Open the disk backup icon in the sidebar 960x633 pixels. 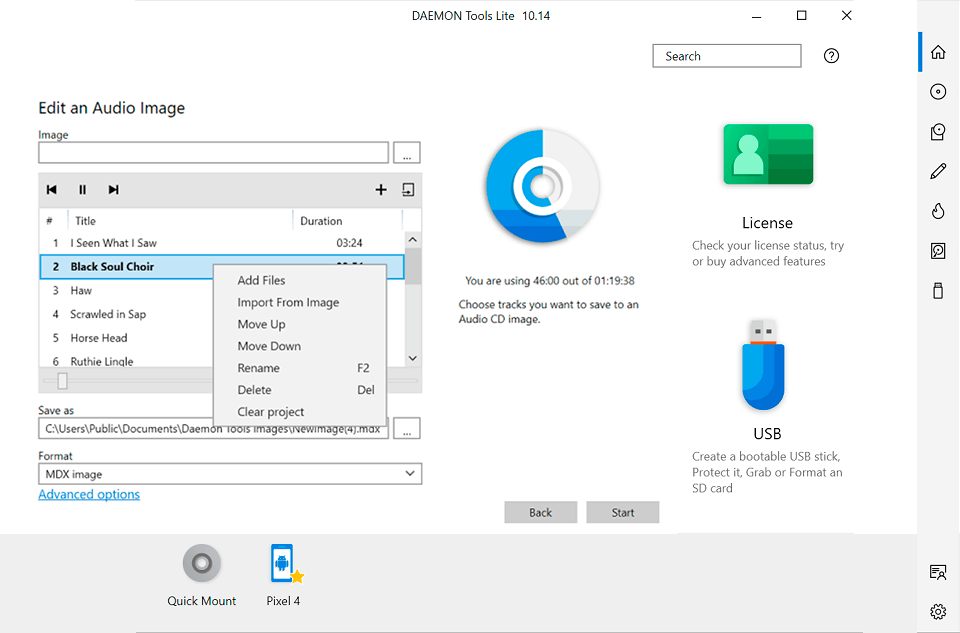click(x=937, y=250)
